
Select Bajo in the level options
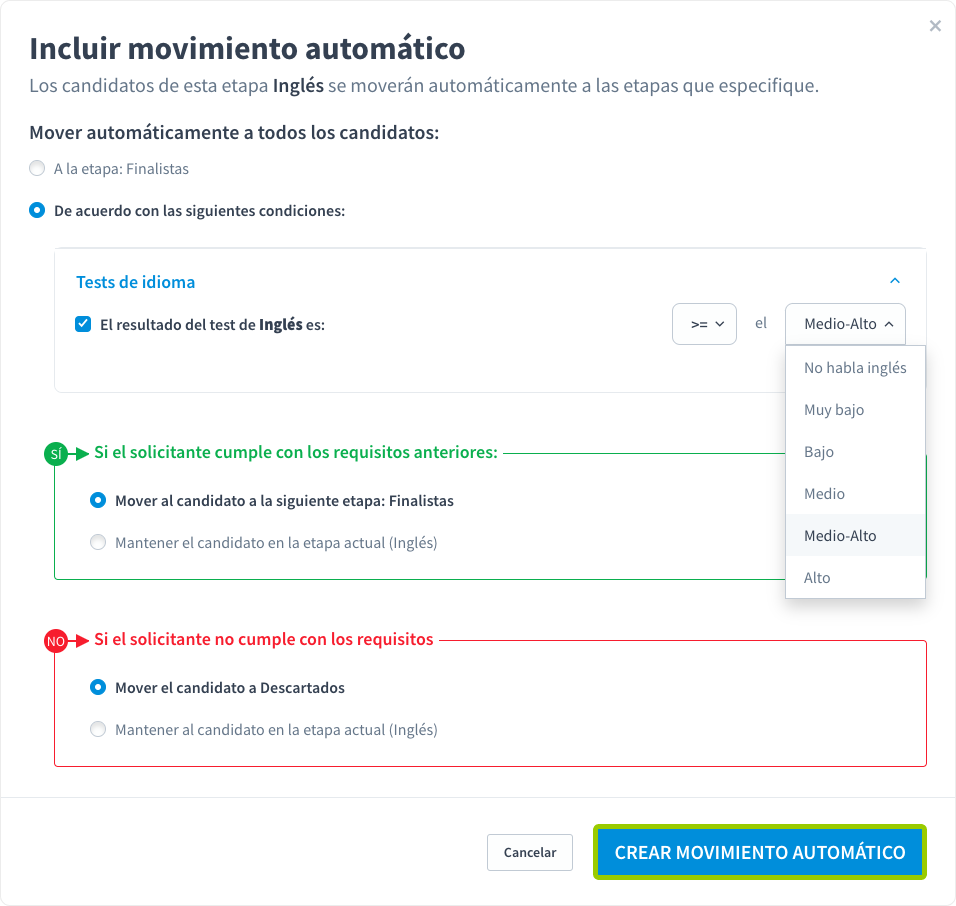[818, 451]
